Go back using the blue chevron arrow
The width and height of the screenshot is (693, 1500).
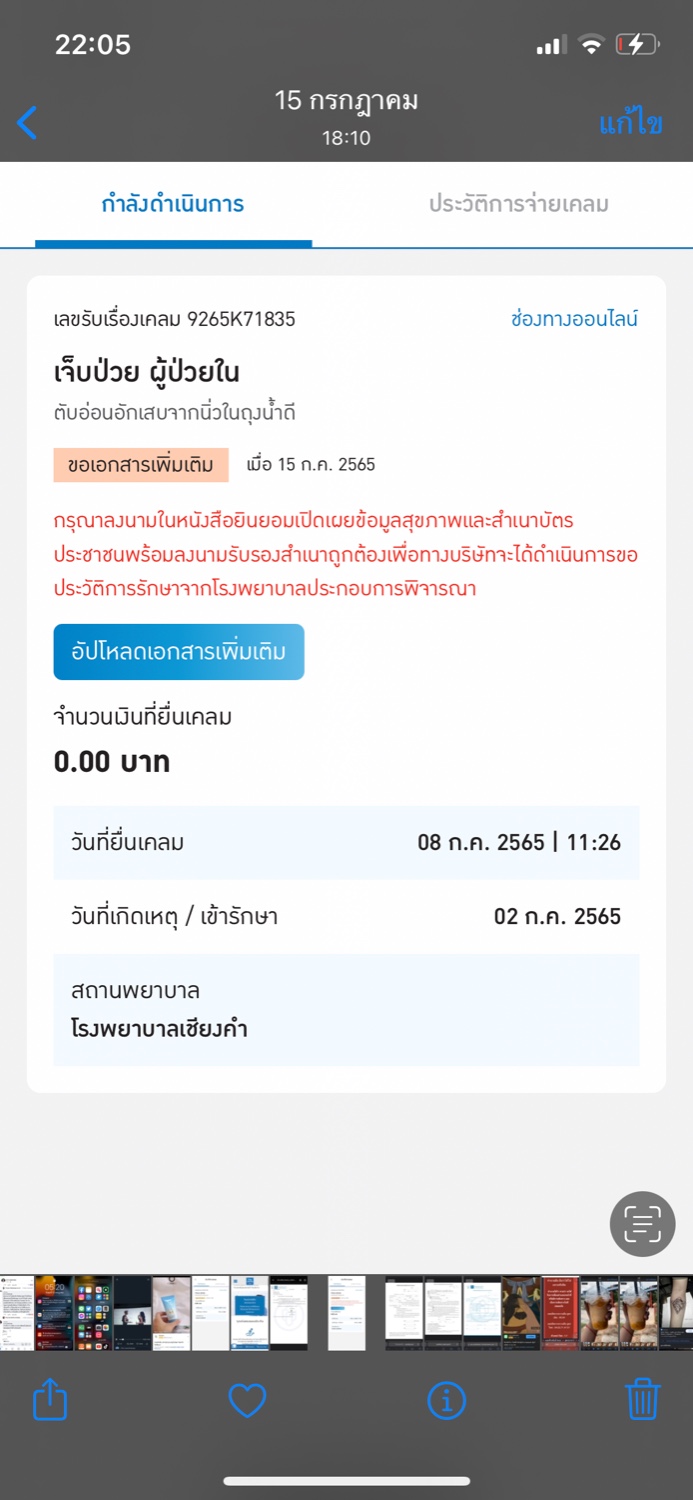tap(27, 123)
